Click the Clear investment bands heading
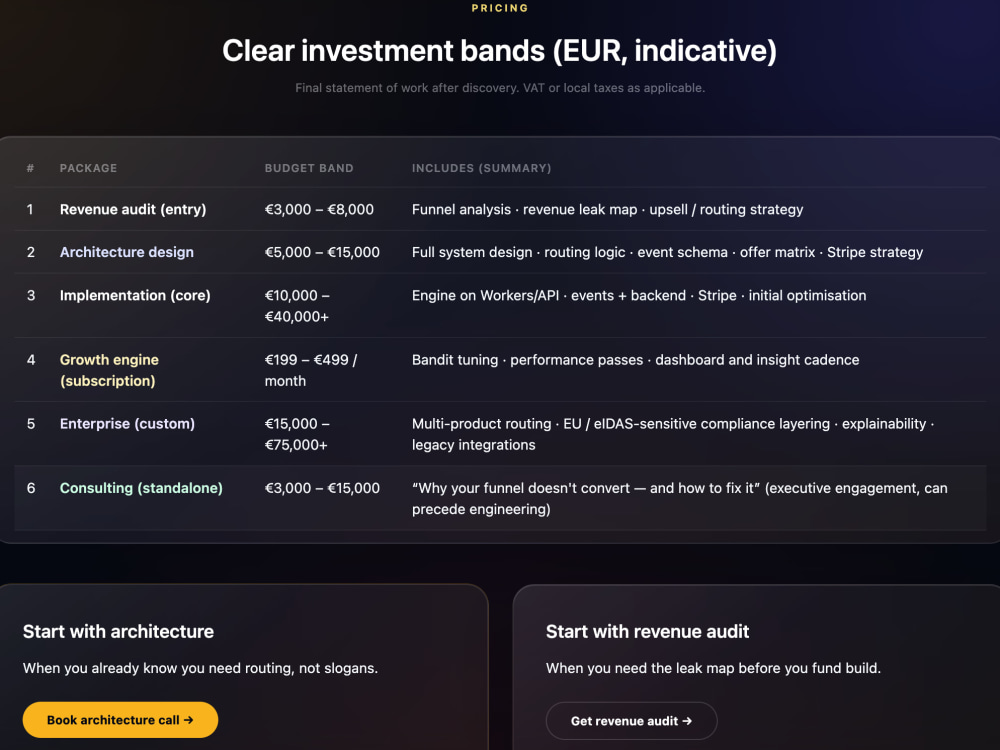The height and width of the screenshot is (750, 1000). [x=499, y=51]
